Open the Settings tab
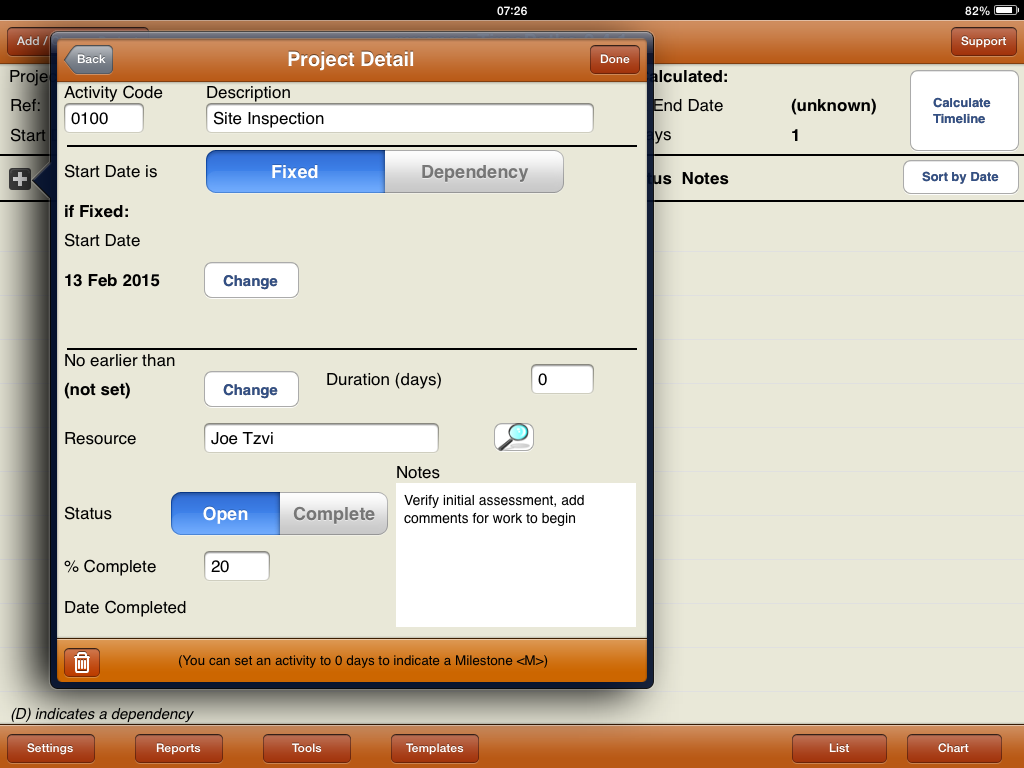 [x=51, y=748]
